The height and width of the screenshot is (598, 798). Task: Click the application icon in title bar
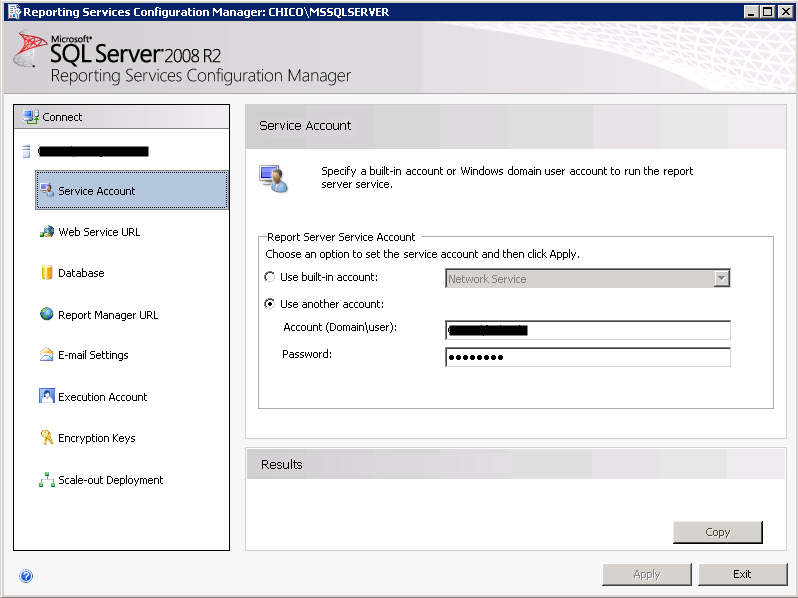14,12
